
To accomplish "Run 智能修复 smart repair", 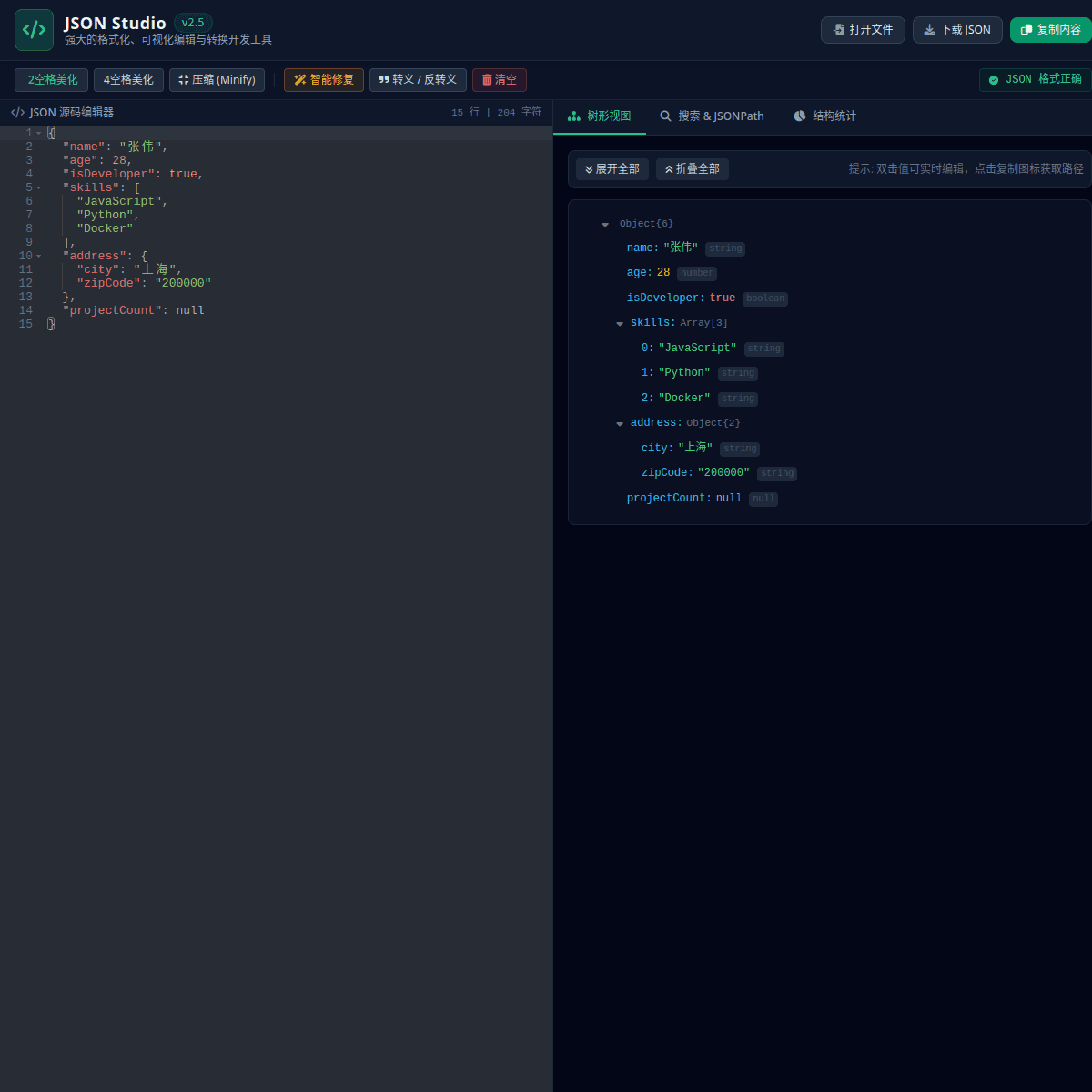I will click(324, 80).
